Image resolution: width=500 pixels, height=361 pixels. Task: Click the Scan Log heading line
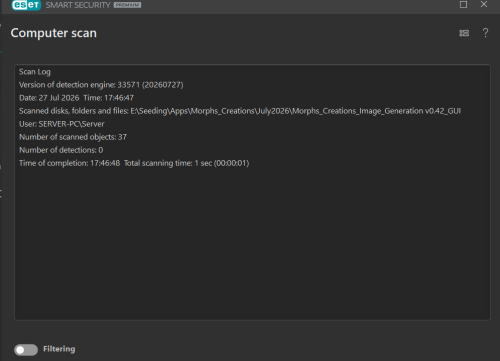pyautogui.click(x=35, y=72)
